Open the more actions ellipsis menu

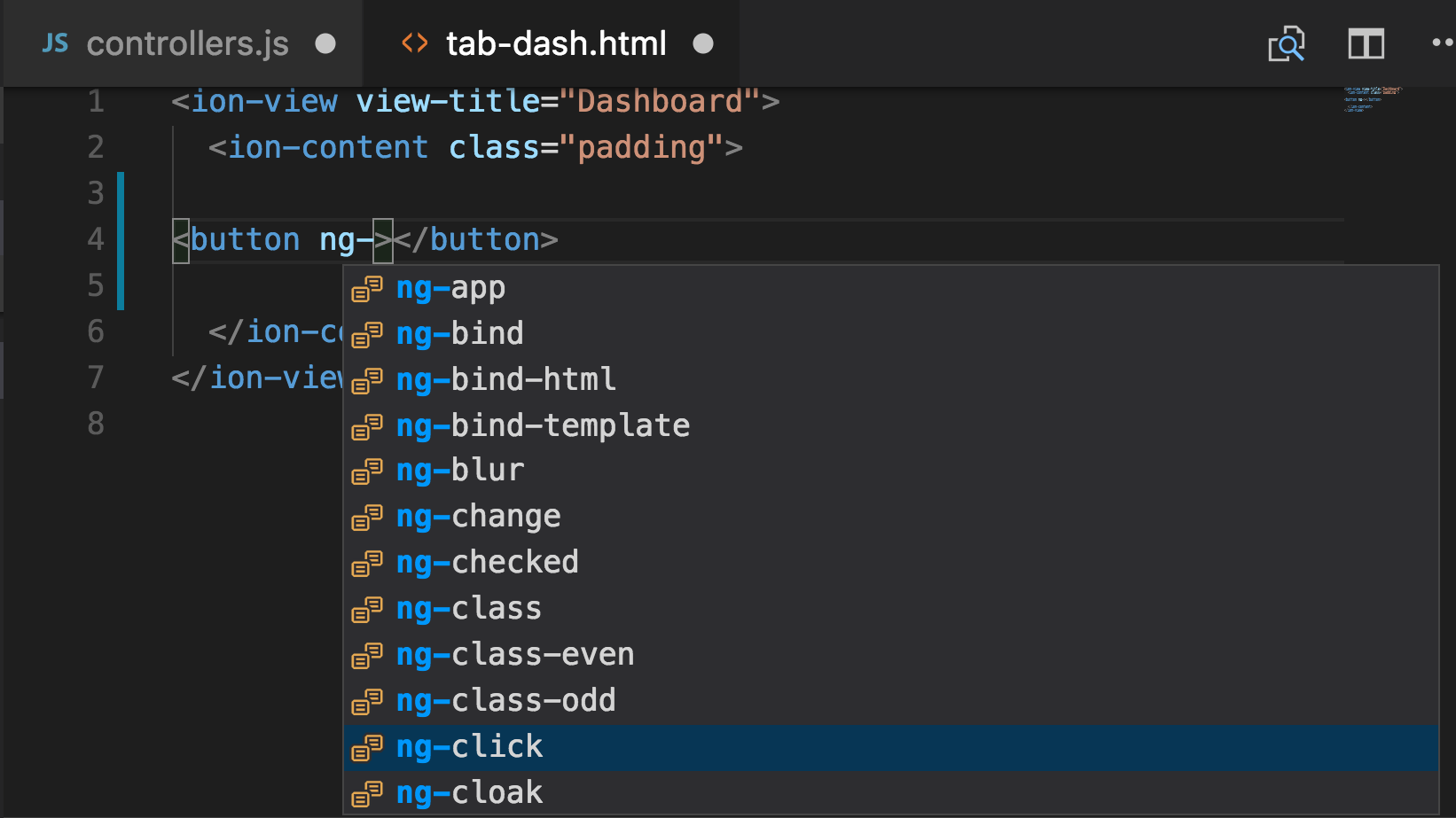(1443, 43)
